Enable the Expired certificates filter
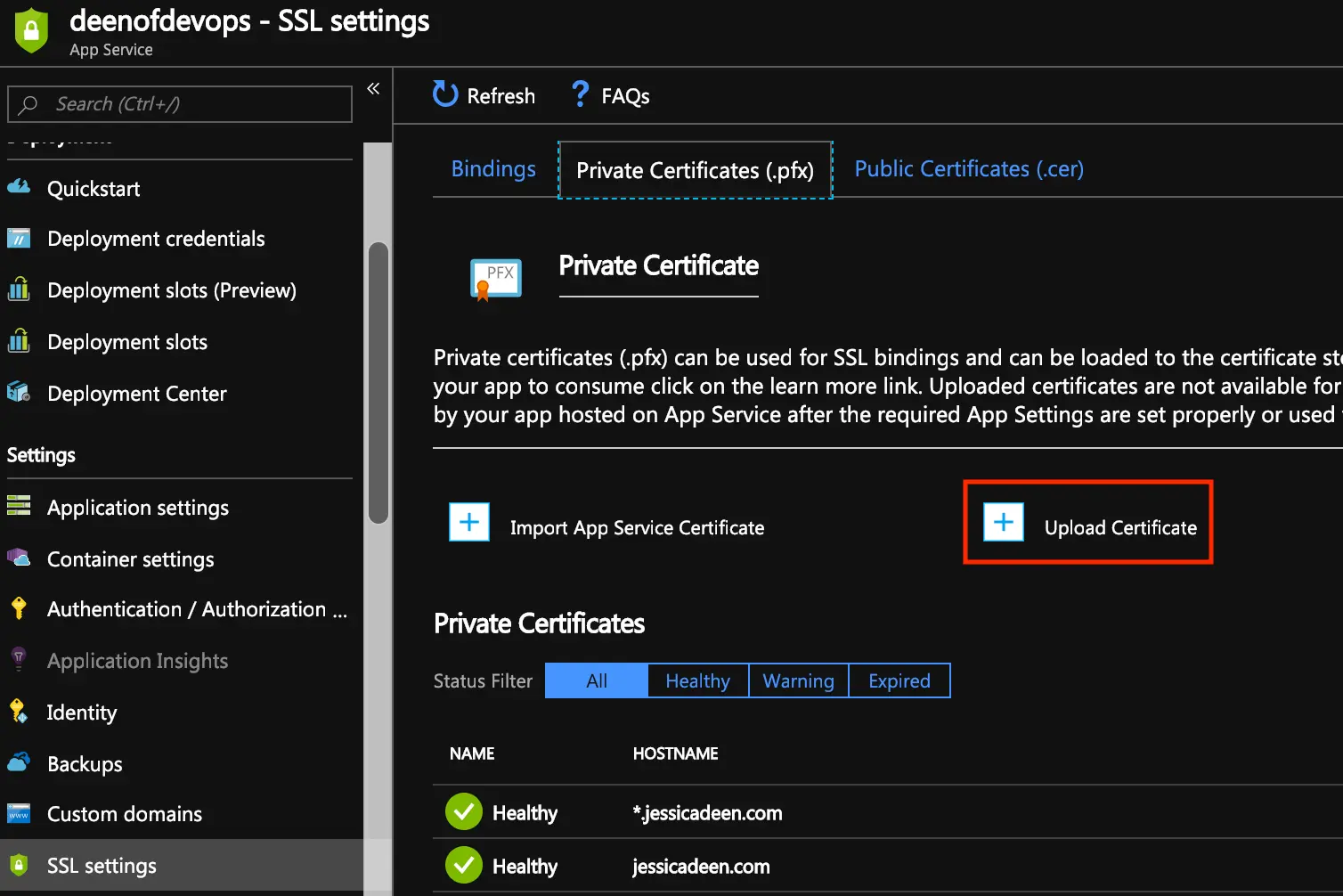 coord(899,680)
